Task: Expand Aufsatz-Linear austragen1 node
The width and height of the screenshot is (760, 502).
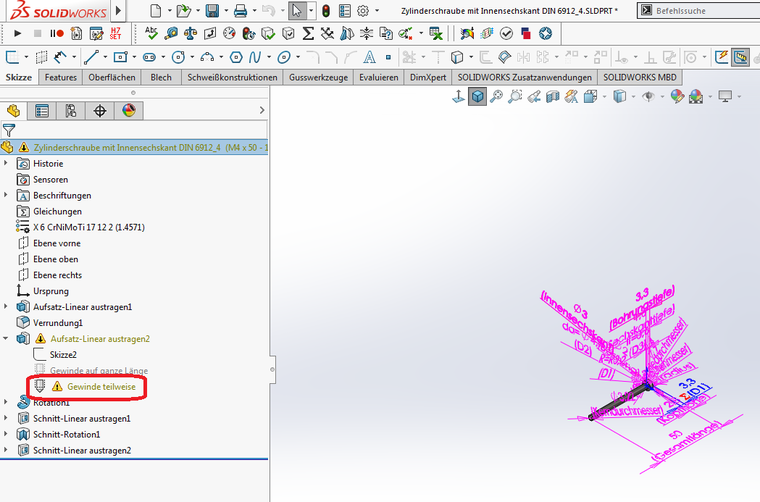Action: (x=6, y=306)
